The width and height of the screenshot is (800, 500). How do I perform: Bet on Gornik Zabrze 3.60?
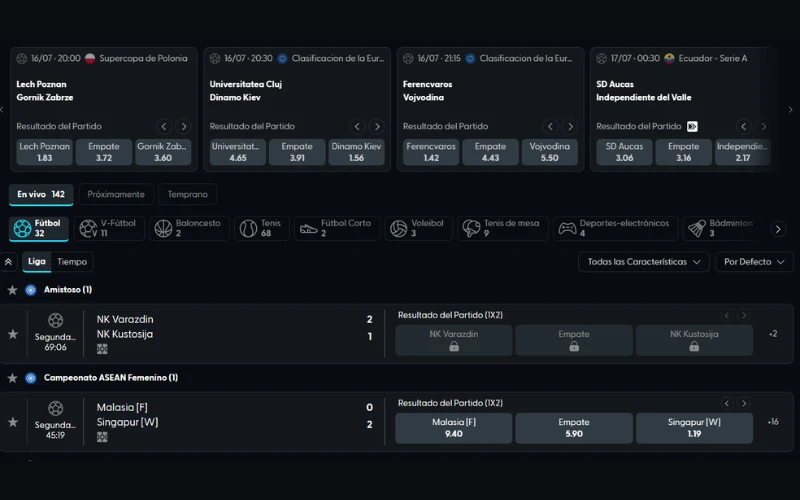[x=163, y=152]
